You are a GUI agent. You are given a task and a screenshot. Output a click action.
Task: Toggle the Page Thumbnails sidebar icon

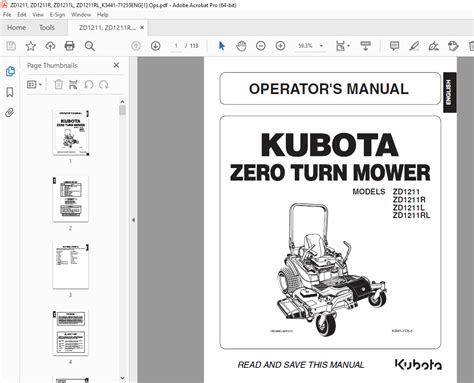10,71
